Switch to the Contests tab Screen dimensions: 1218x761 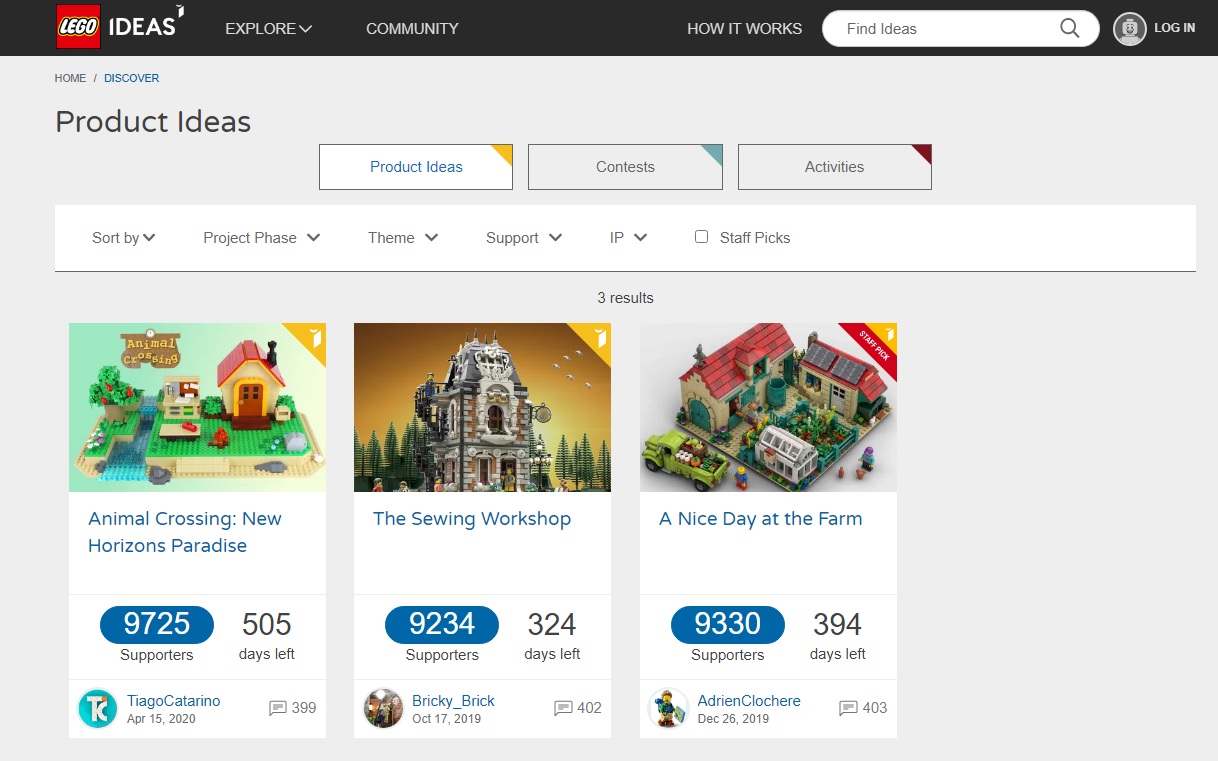[x=625, y=167]
